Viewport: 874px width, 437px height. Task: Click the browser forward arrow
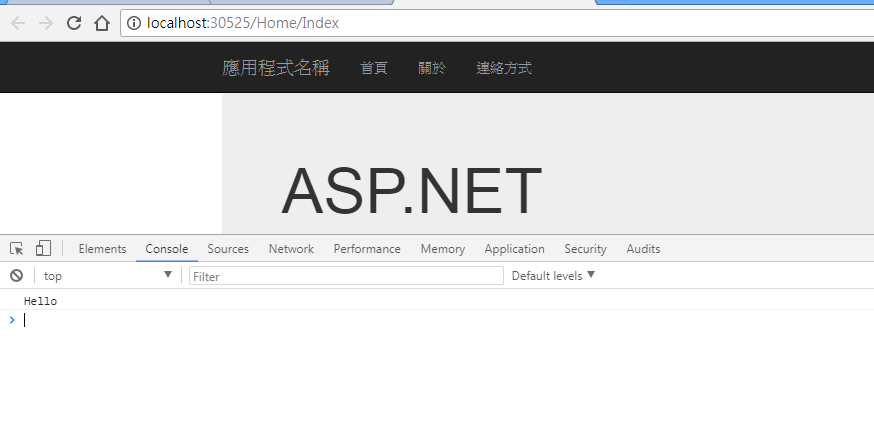46,23
